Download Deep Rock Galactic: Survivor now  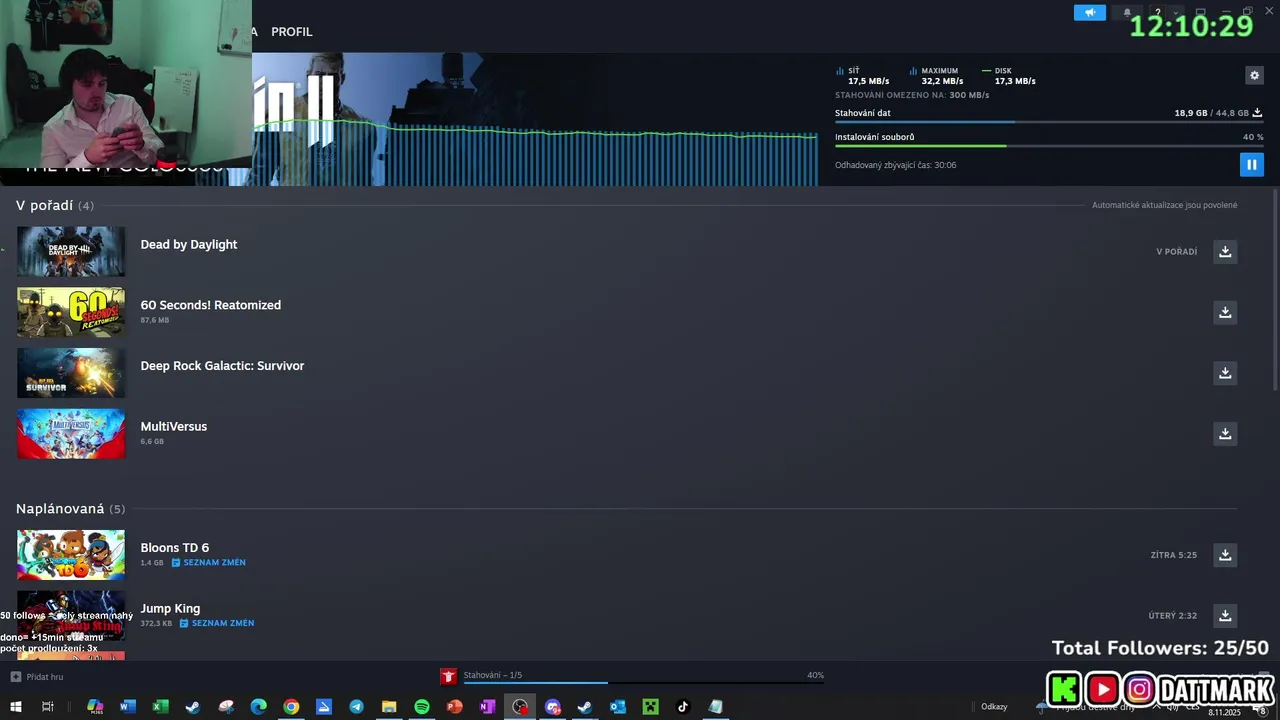coord(1225,373)
